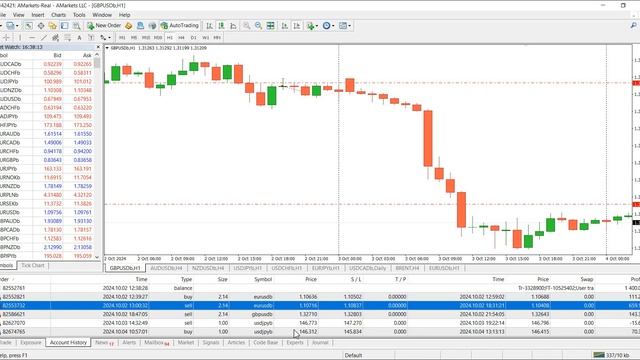Set timeframe to M15

(x=146, y=38)
